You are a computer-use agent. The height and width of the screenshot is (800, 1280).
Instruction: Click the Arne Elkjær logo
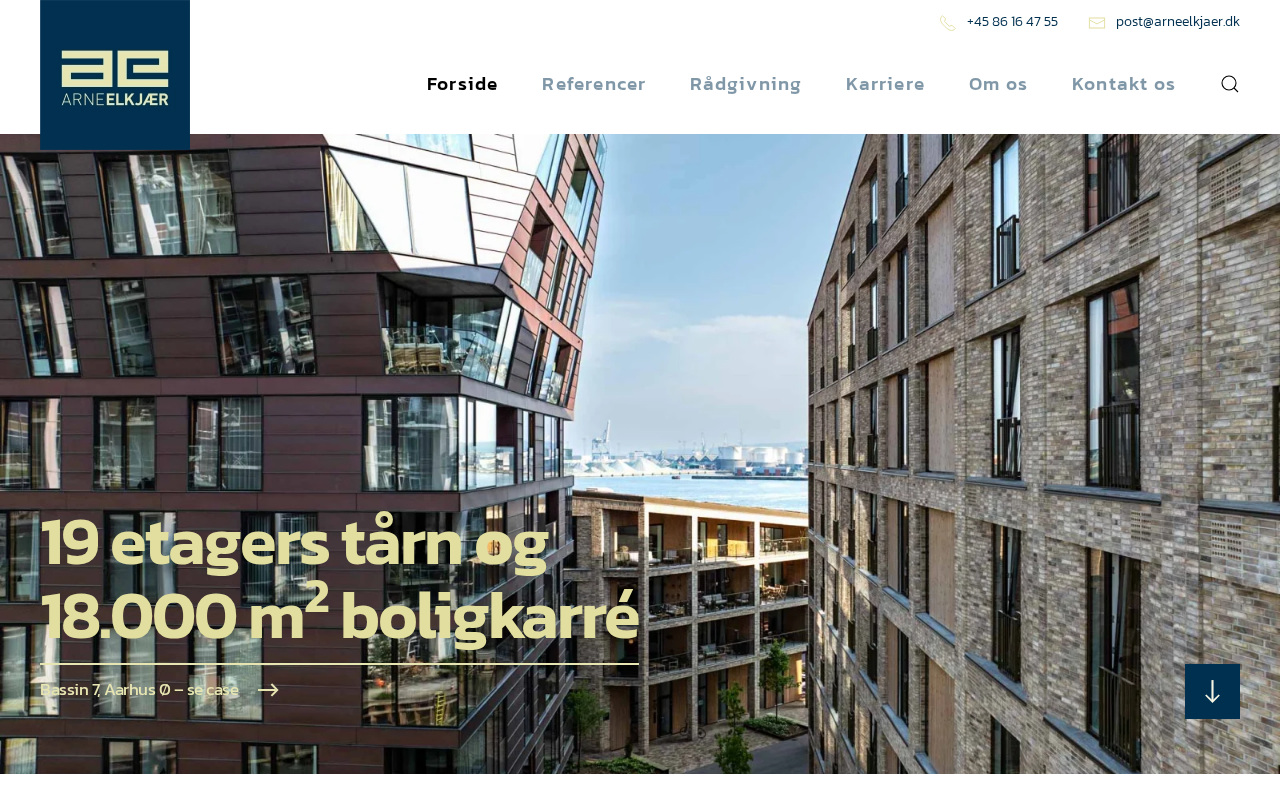(115, 75)
